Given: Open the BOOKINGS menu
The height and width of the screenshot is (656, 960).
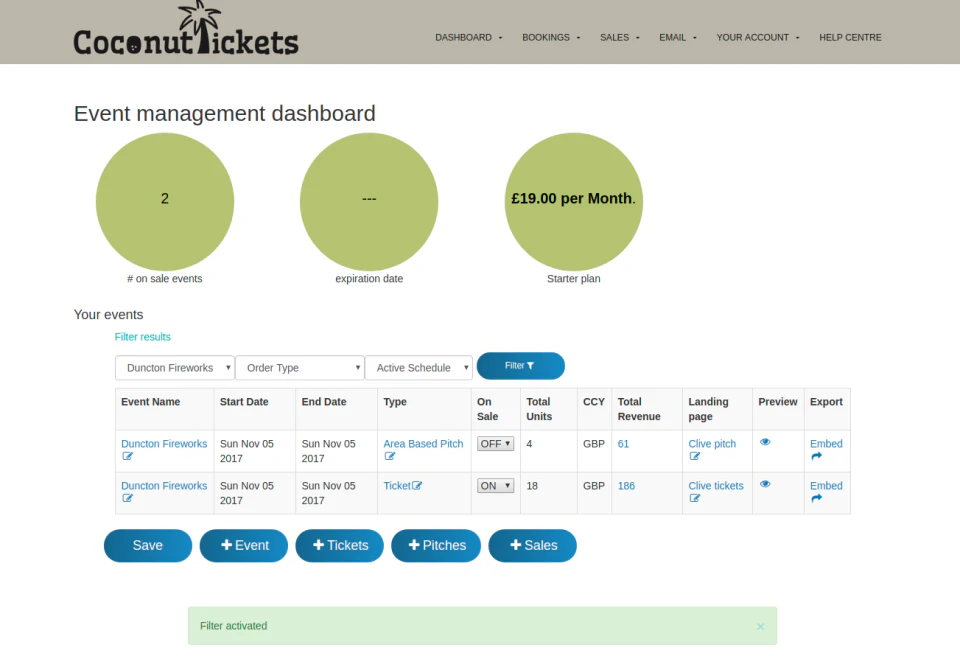Looking at the screenshot, I should [550, 37].
